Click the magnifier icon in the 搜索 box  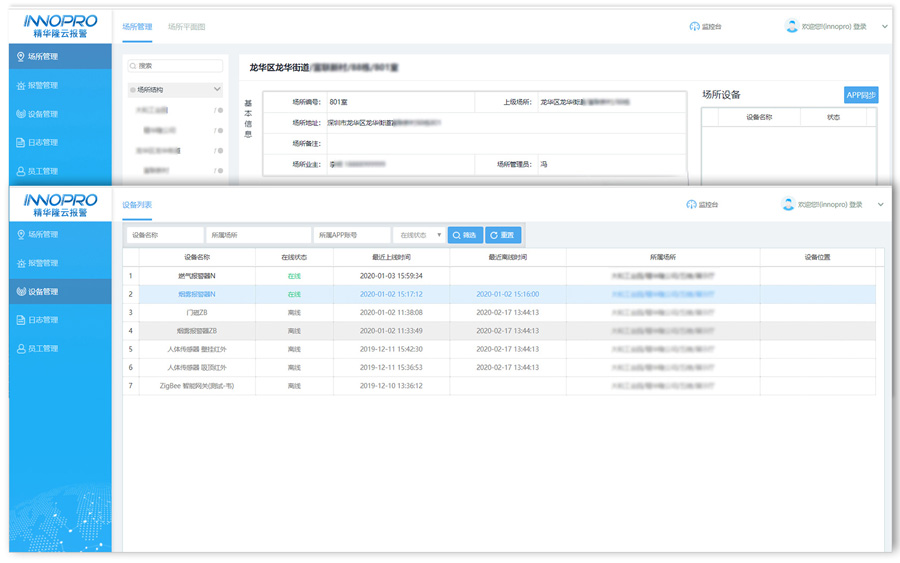tap(134, 66)
